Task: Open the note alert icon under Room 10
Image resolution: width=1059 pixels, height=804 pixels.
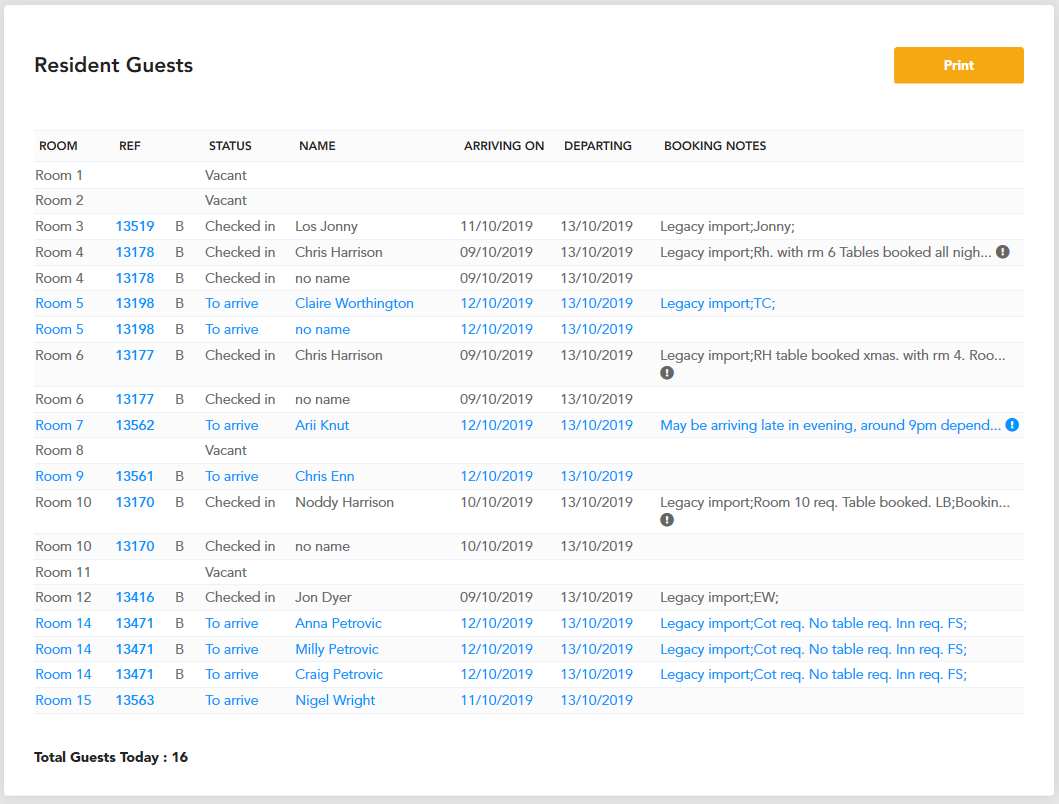Action: click(x=667, y=520)
